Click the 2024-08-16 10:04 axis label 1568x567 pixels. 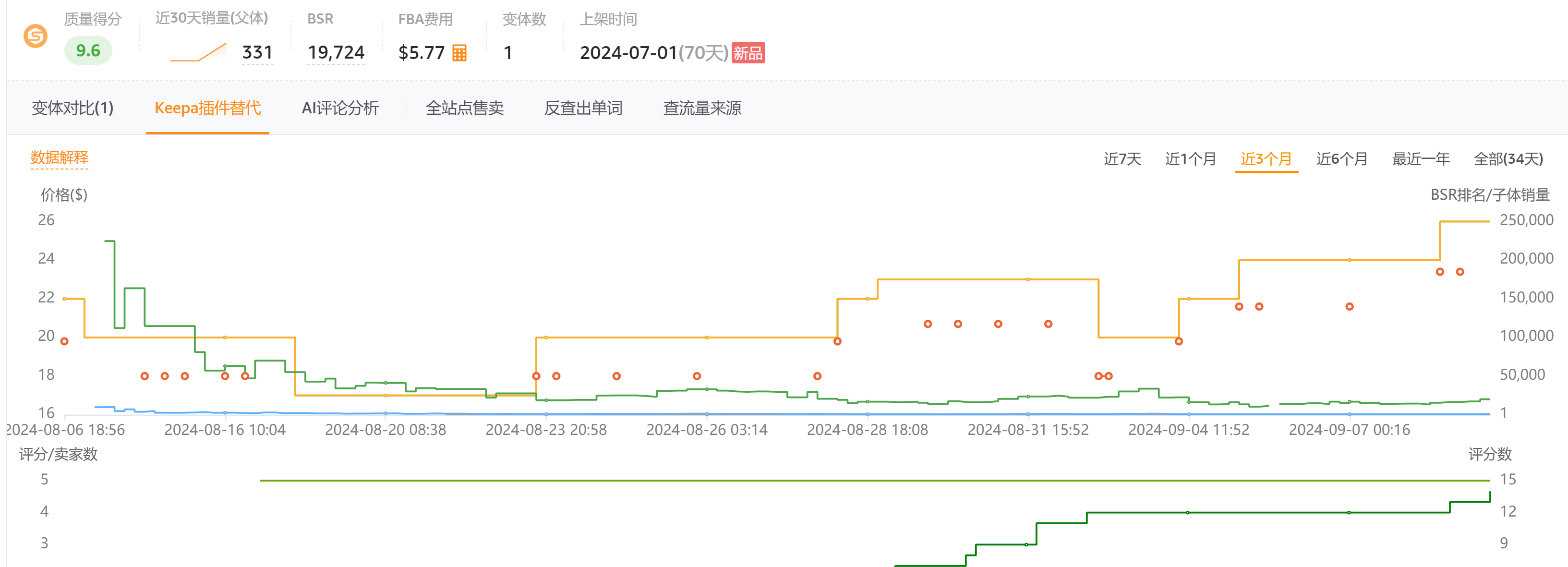[x=225, y=430]
